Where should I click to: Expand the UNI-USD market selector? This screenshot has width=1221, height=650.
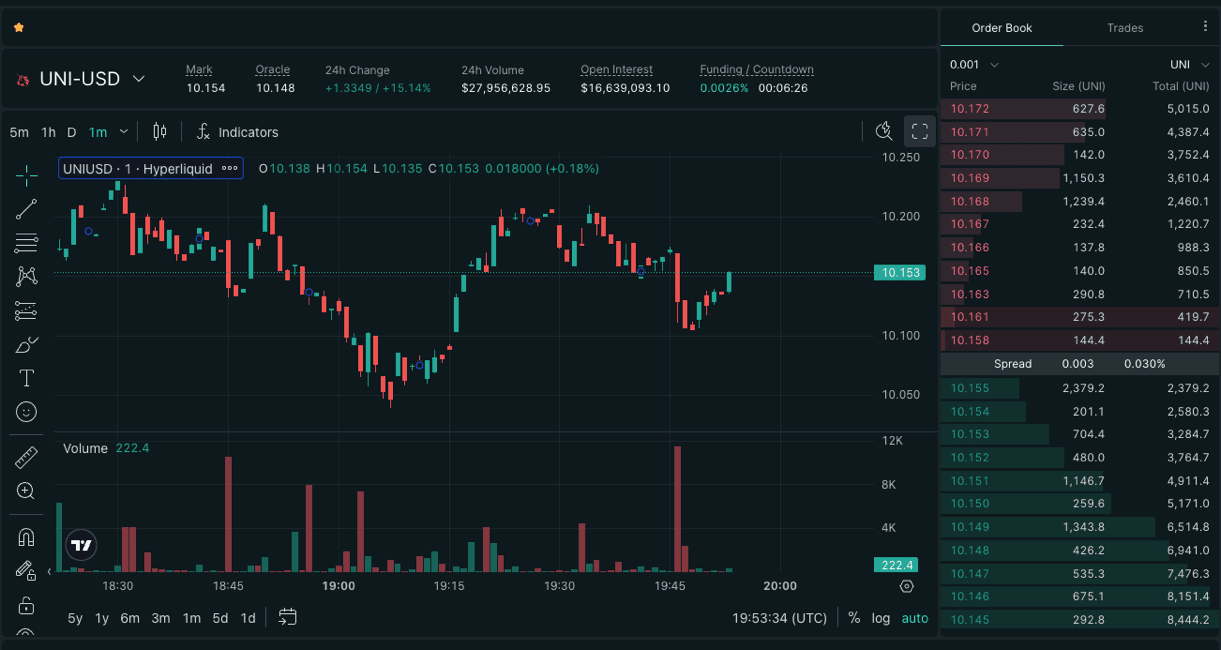pos(139,79)
